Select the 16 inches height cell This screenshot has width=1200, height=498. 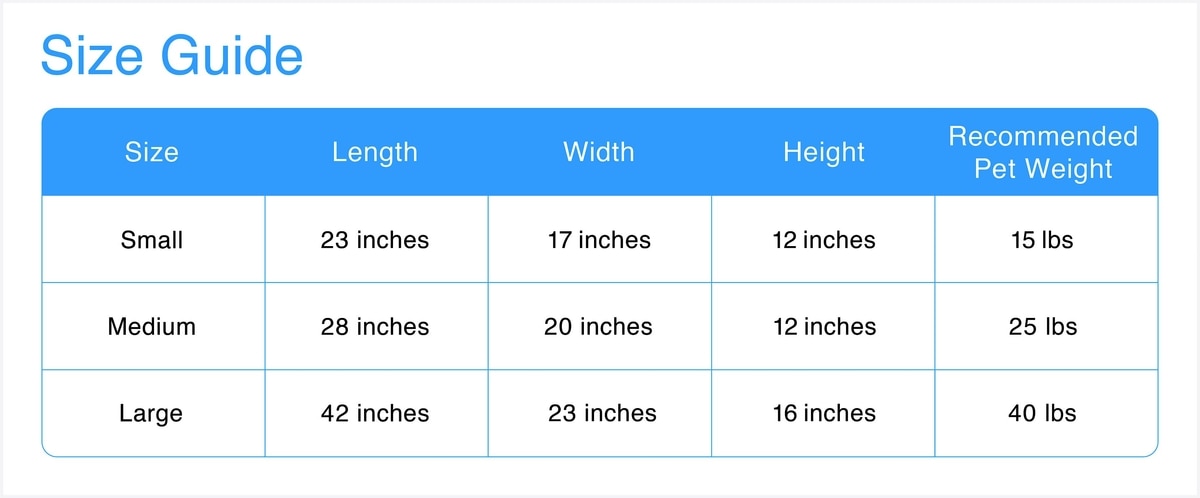click(823, 413)
